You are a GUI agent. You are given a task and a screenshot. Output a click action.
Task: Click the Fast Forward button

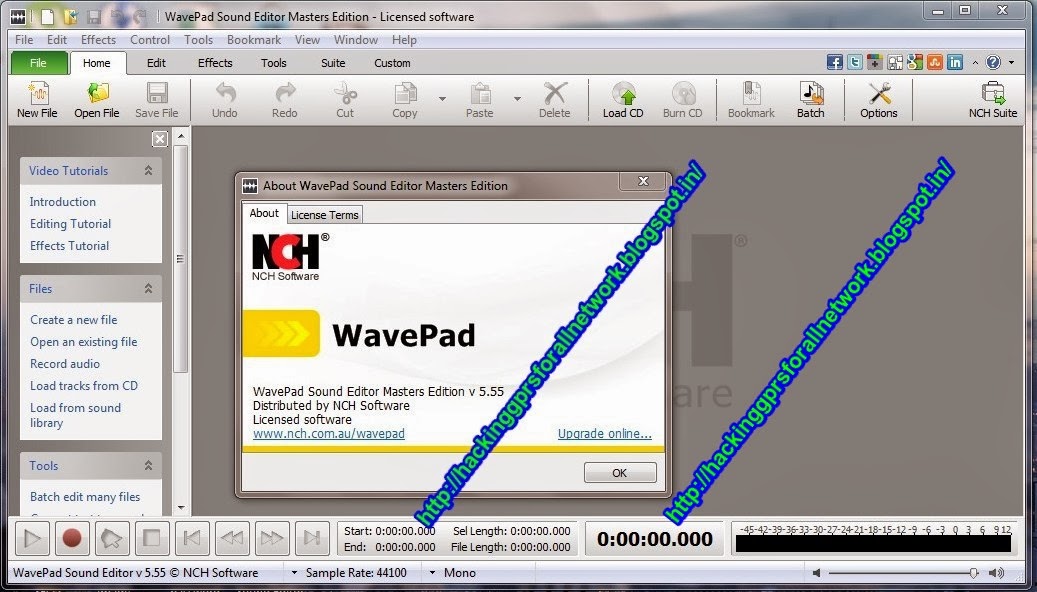click(272, 538)
